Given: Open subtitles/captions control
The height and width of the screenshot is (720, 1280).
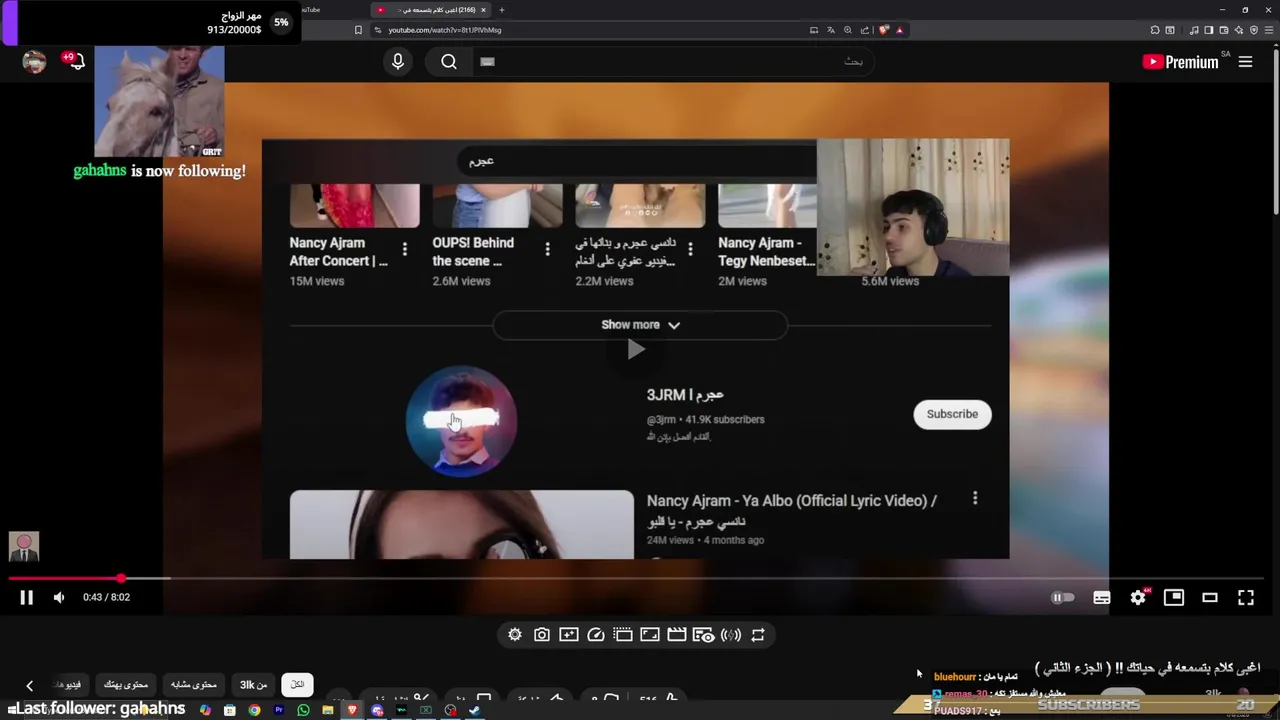Looking at the screenshot, I should click(1101, 597).
